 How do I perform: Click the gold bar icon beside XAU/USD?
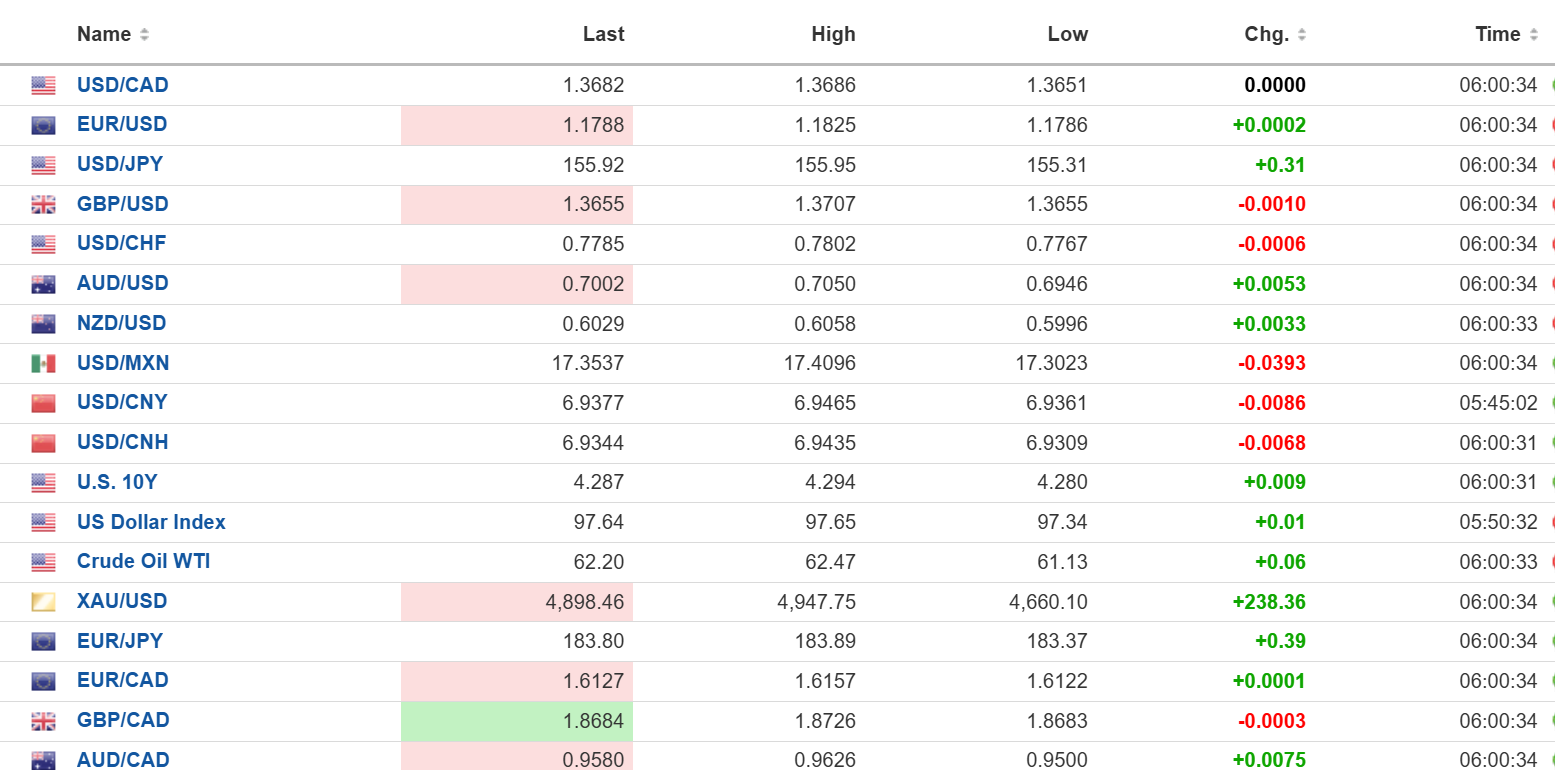[43, 602]
